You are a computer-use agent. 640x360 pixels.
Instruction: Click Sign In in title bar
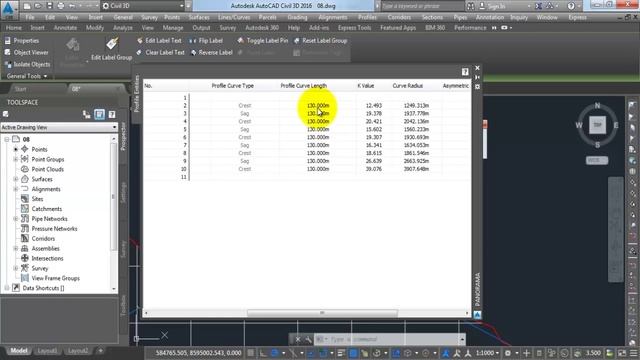click(x=496, y=6)
